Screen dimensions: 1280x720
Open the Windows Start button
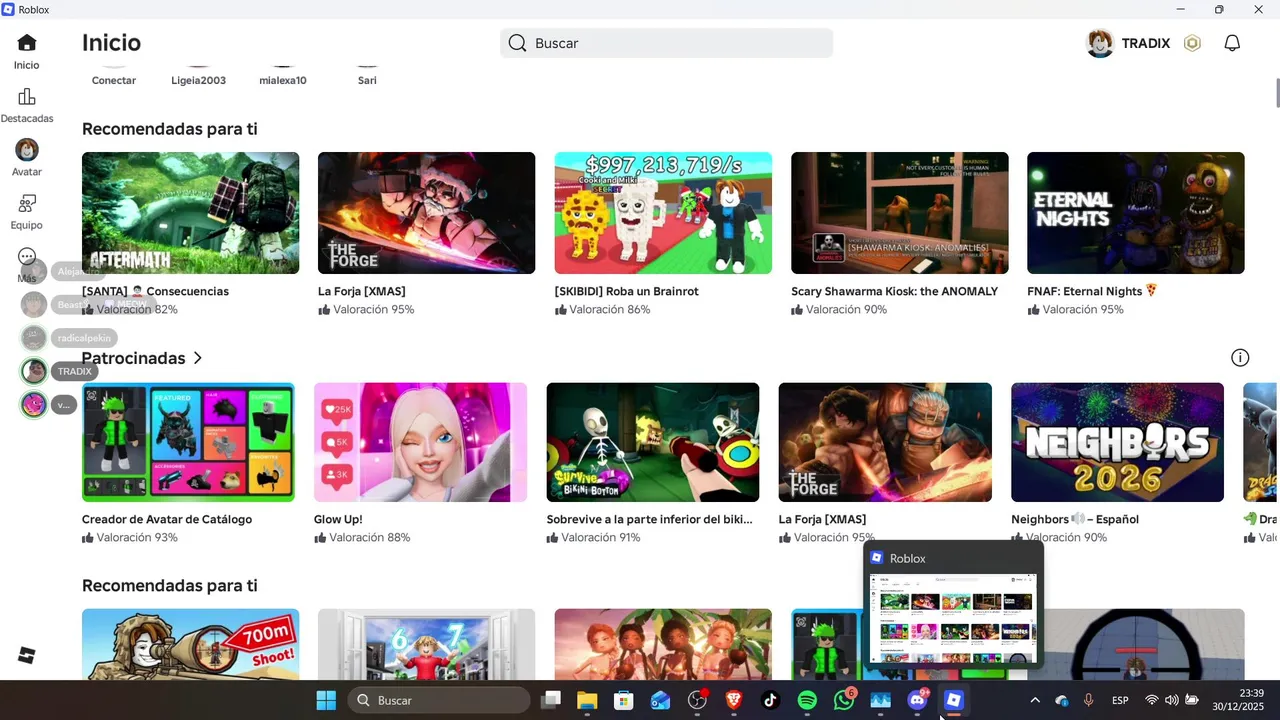point(326,700)
